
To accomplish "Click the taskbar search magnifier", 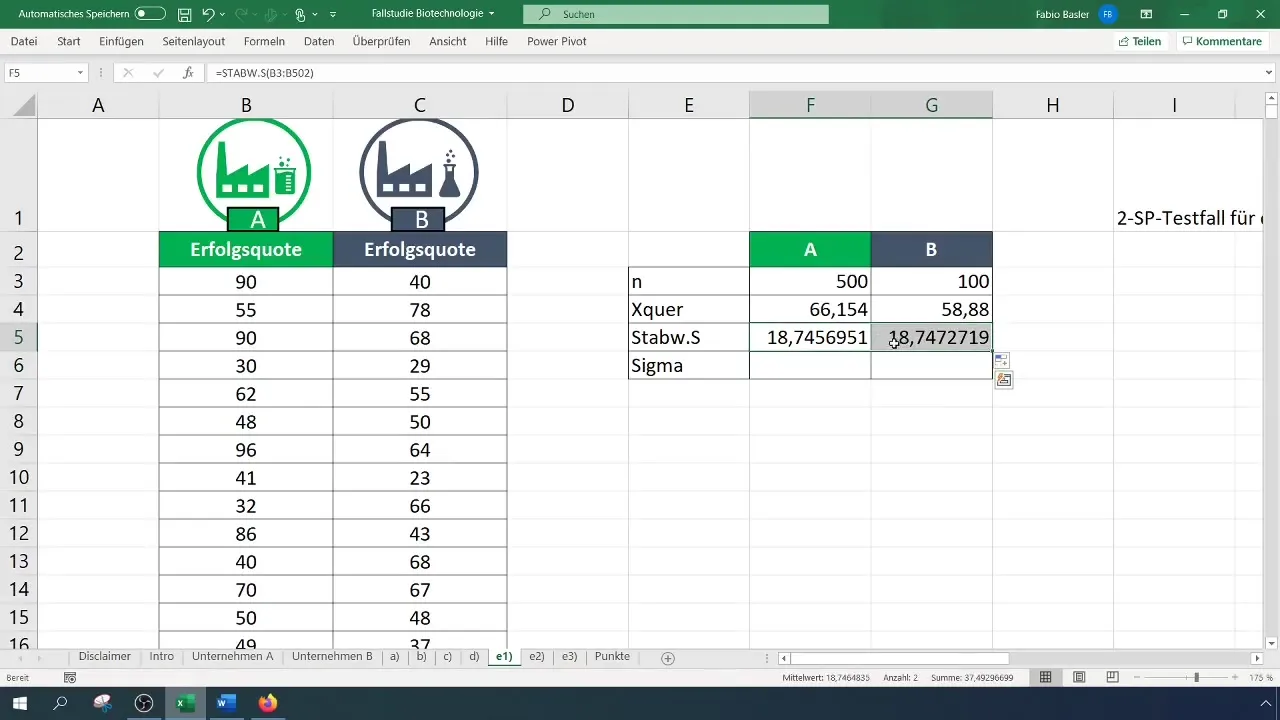I will click(61, 703).
